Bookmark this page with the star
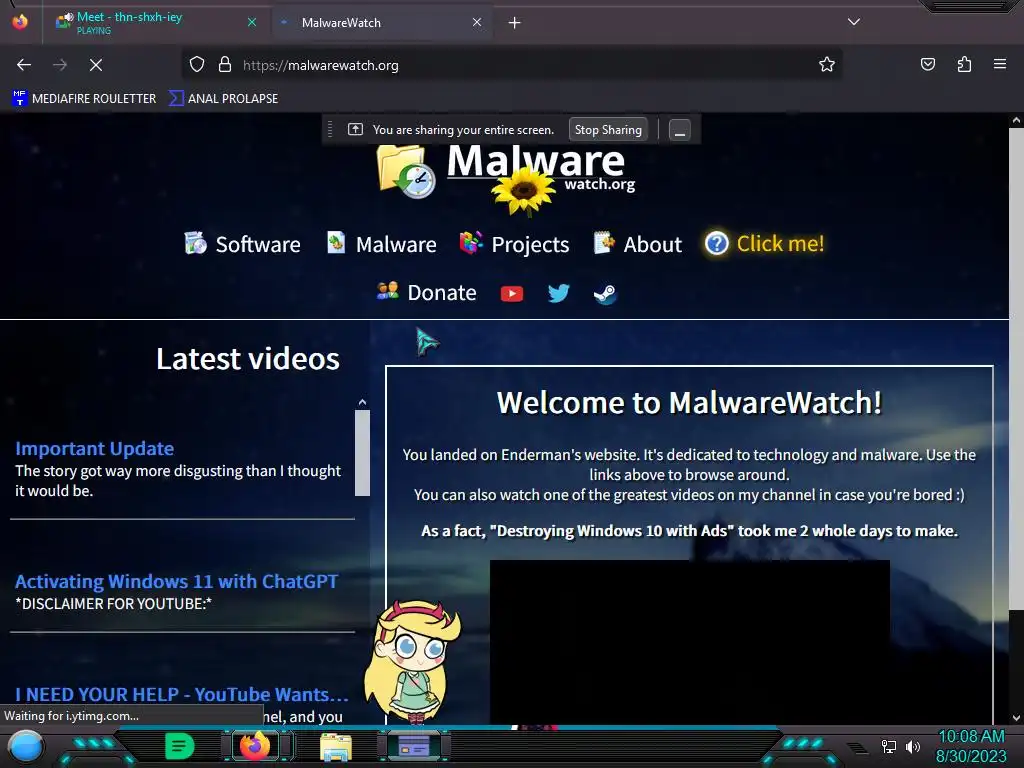Image resolution: width=1024 pixels, height=768 pixels. pyautogui.click(x=827, y=65)
